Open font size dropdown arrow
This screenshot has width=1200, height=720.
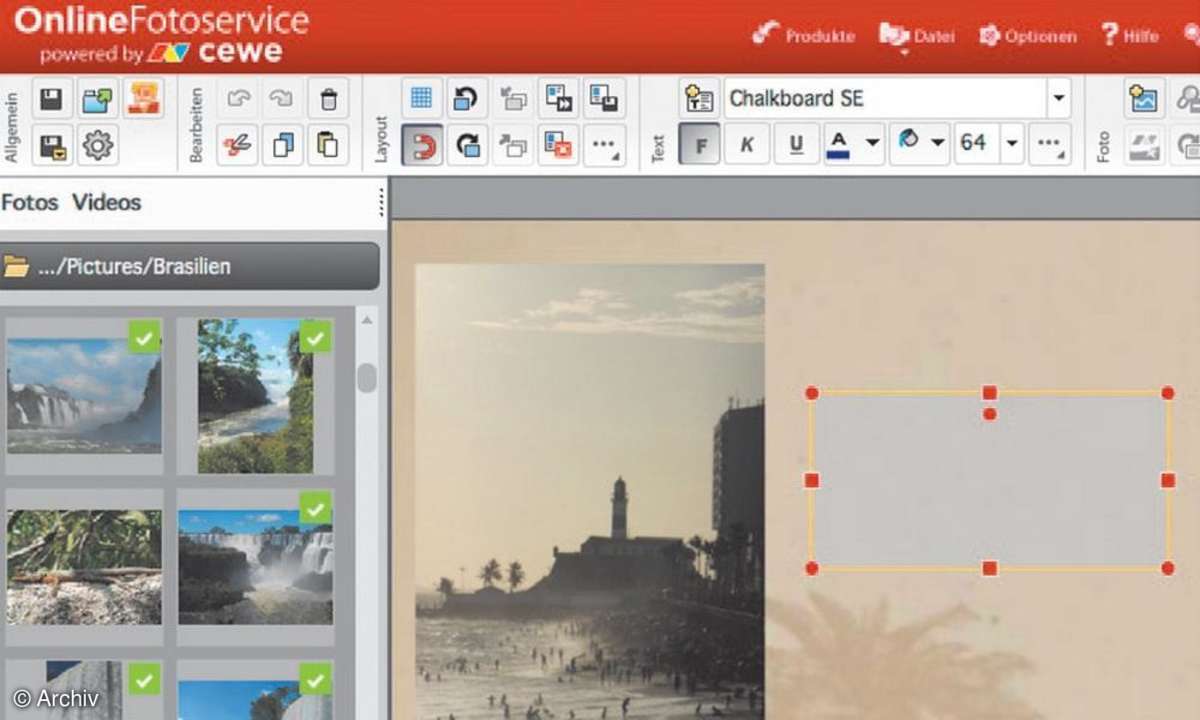pyautogui.click(x=1012, y=144)
